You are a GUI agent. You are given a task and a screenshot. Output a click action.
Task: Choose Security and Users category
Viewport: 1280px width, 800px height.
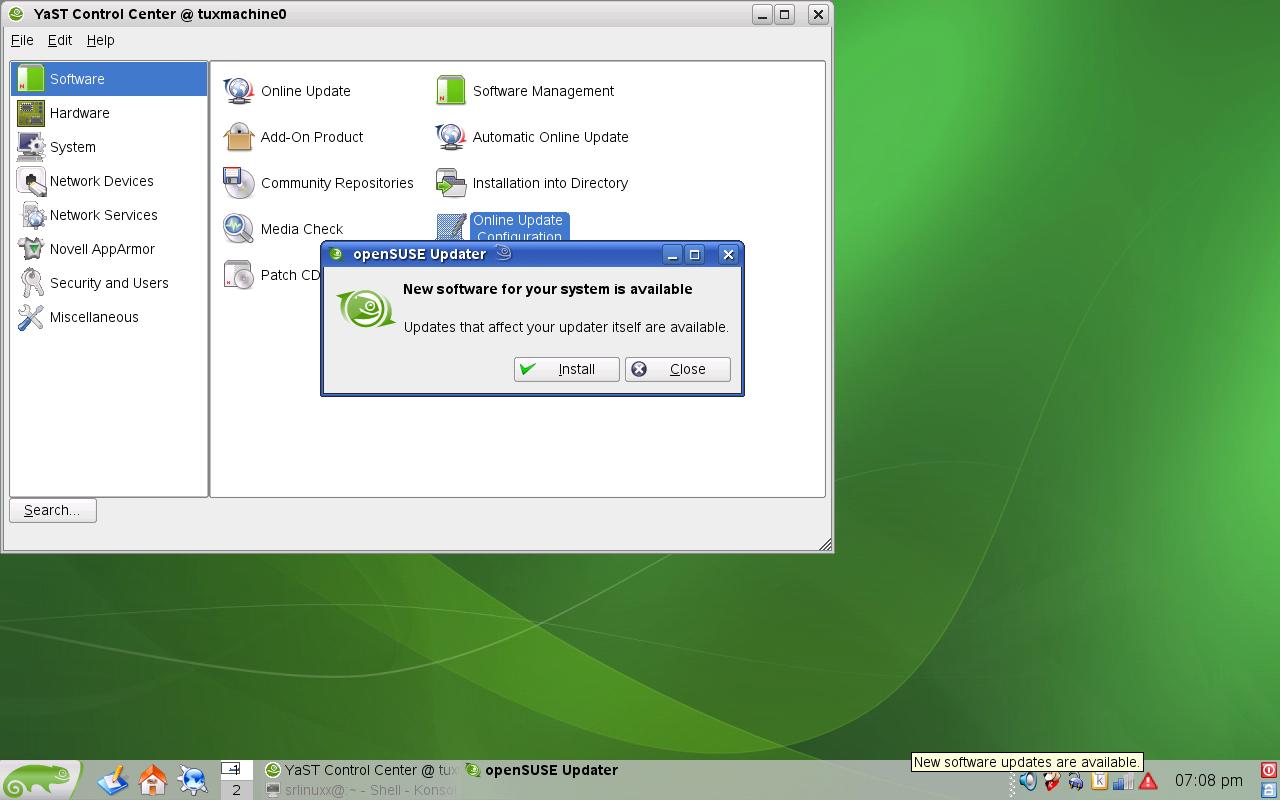(108, 283)
